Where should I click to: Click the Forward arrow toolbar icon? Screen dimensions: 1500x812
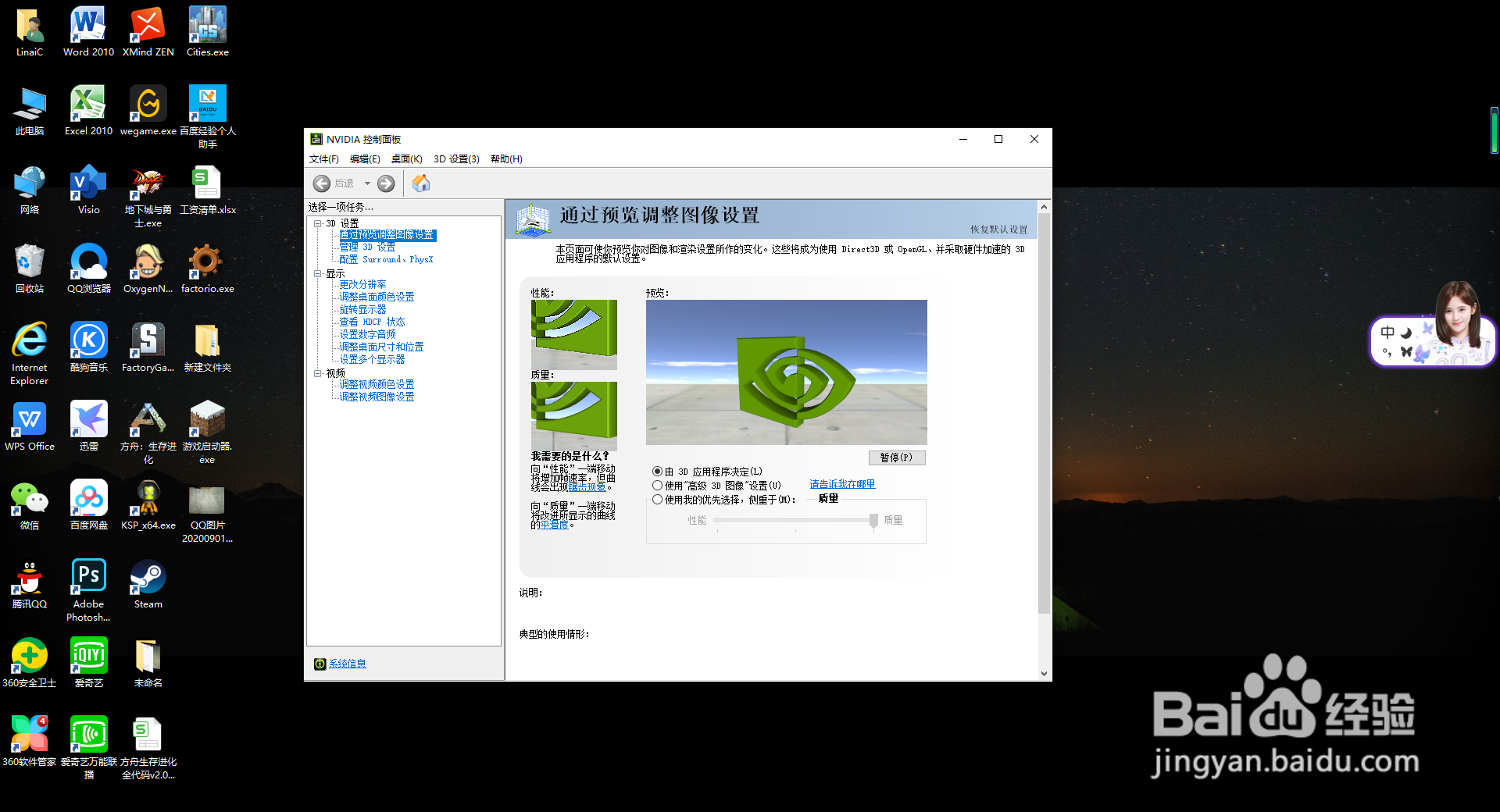coord(386,183)
